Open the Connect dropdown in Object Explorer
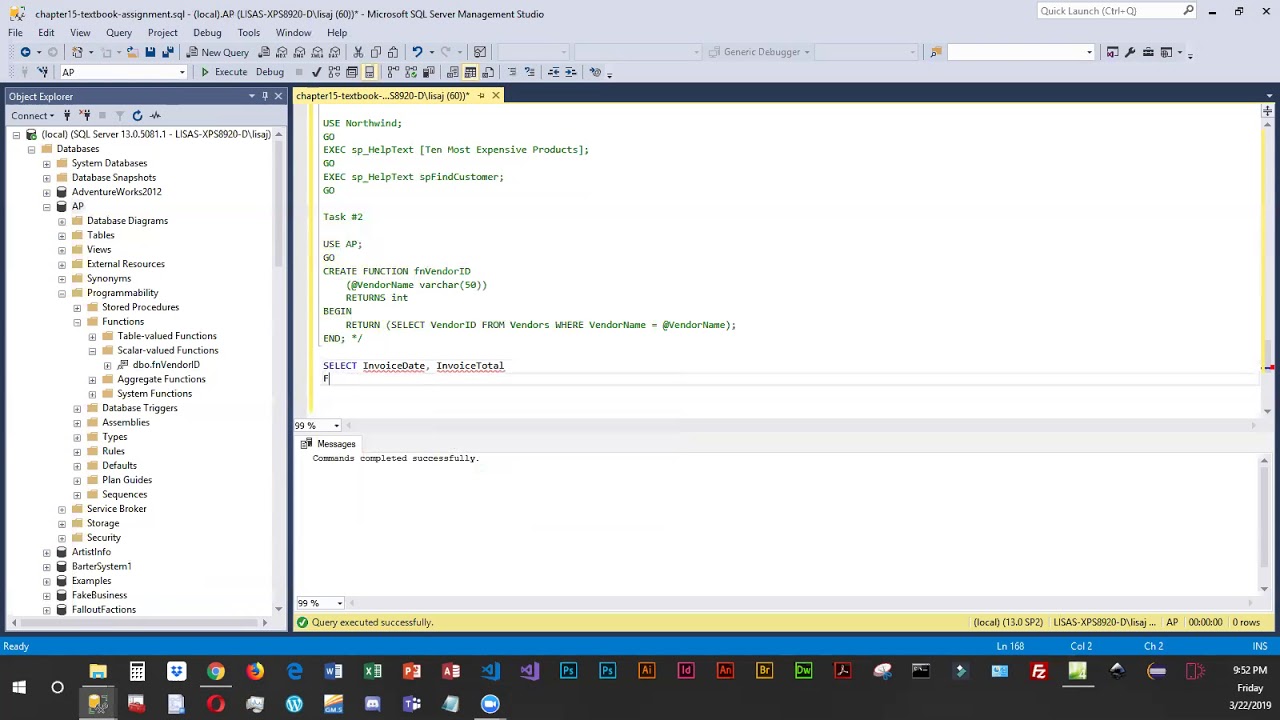 click(33, 116)
